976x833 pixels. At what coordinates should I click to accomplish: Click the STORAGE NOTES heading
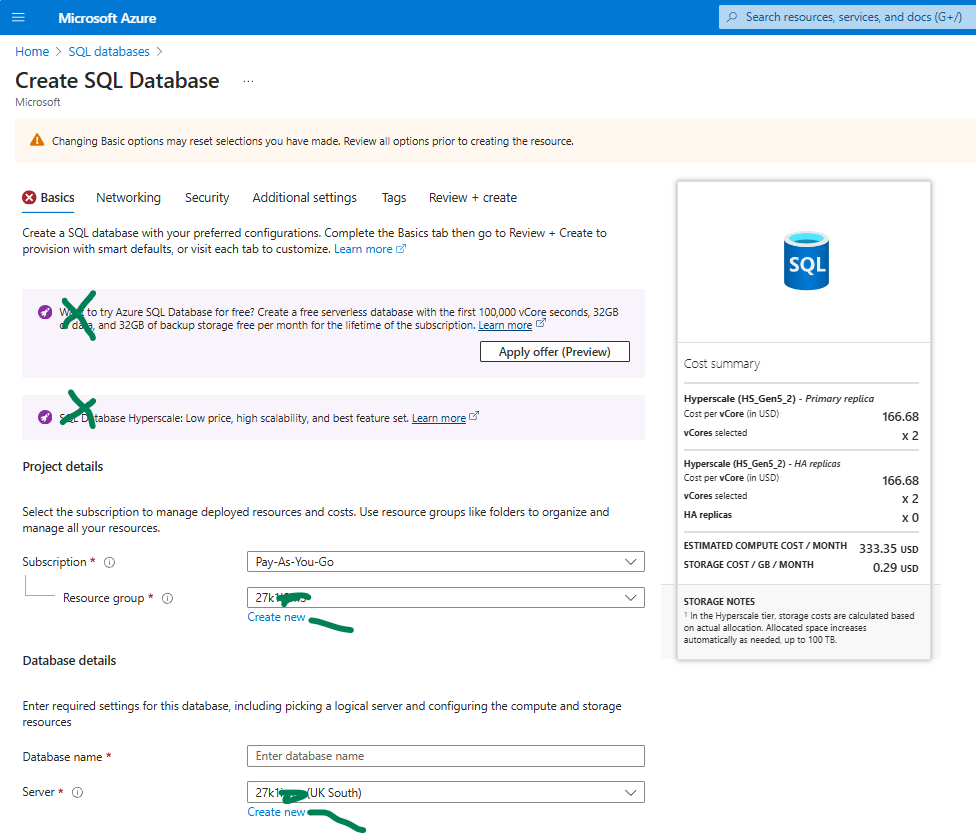coord(719,601)
